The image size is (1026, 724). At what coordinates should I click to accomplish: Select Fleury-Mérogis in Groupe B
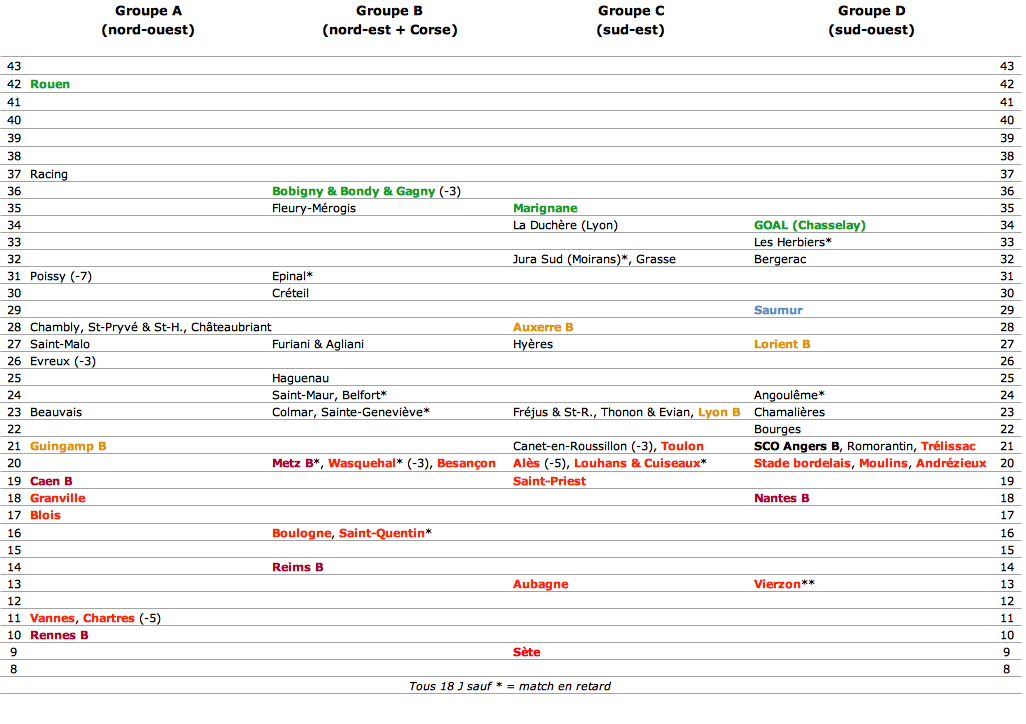coord(314,208)
